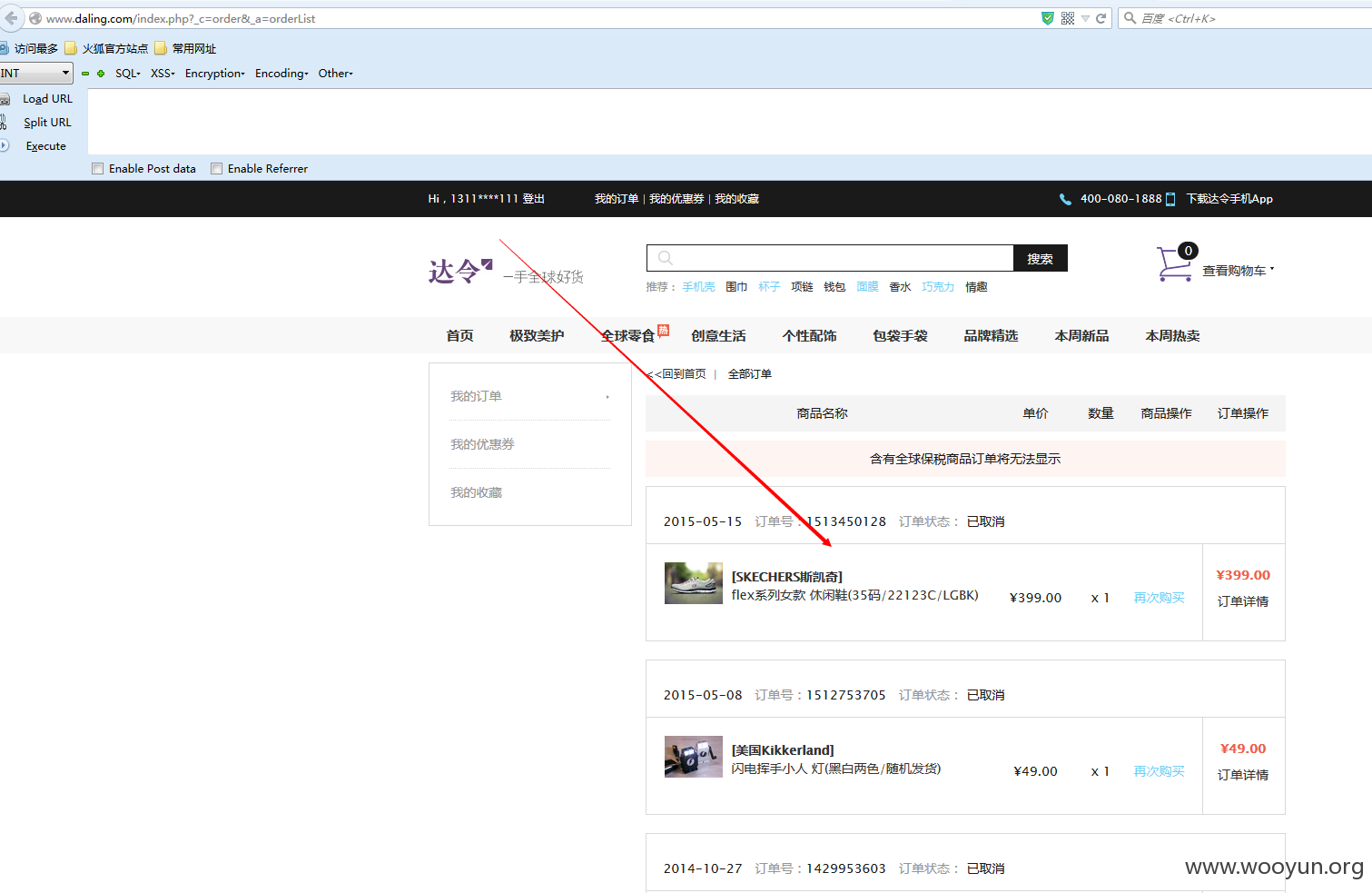This screenshot has width=1372, height=893.
Task: Click the SKECHERS shoe product thumbnail
Action: (693, 583)
